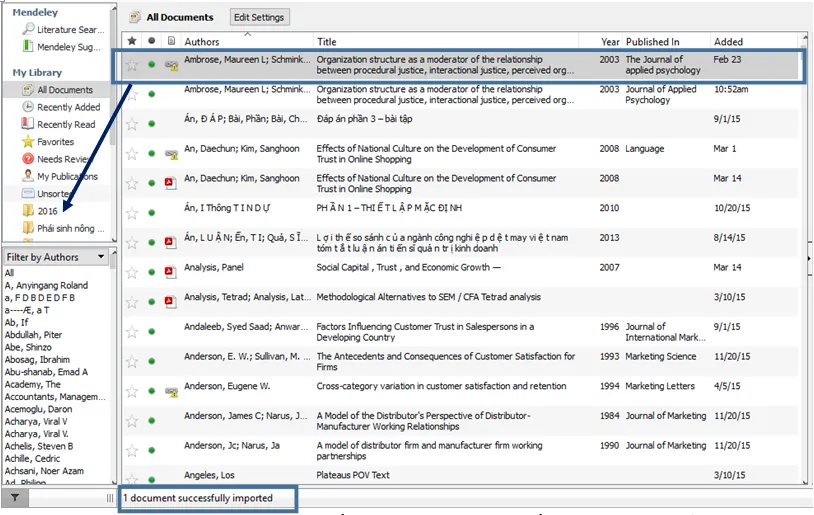This screenshot has height=515, width=814.
Task: Toggle read dot for Methodological Alternatives to SEM
Action: tap(152, 302)
